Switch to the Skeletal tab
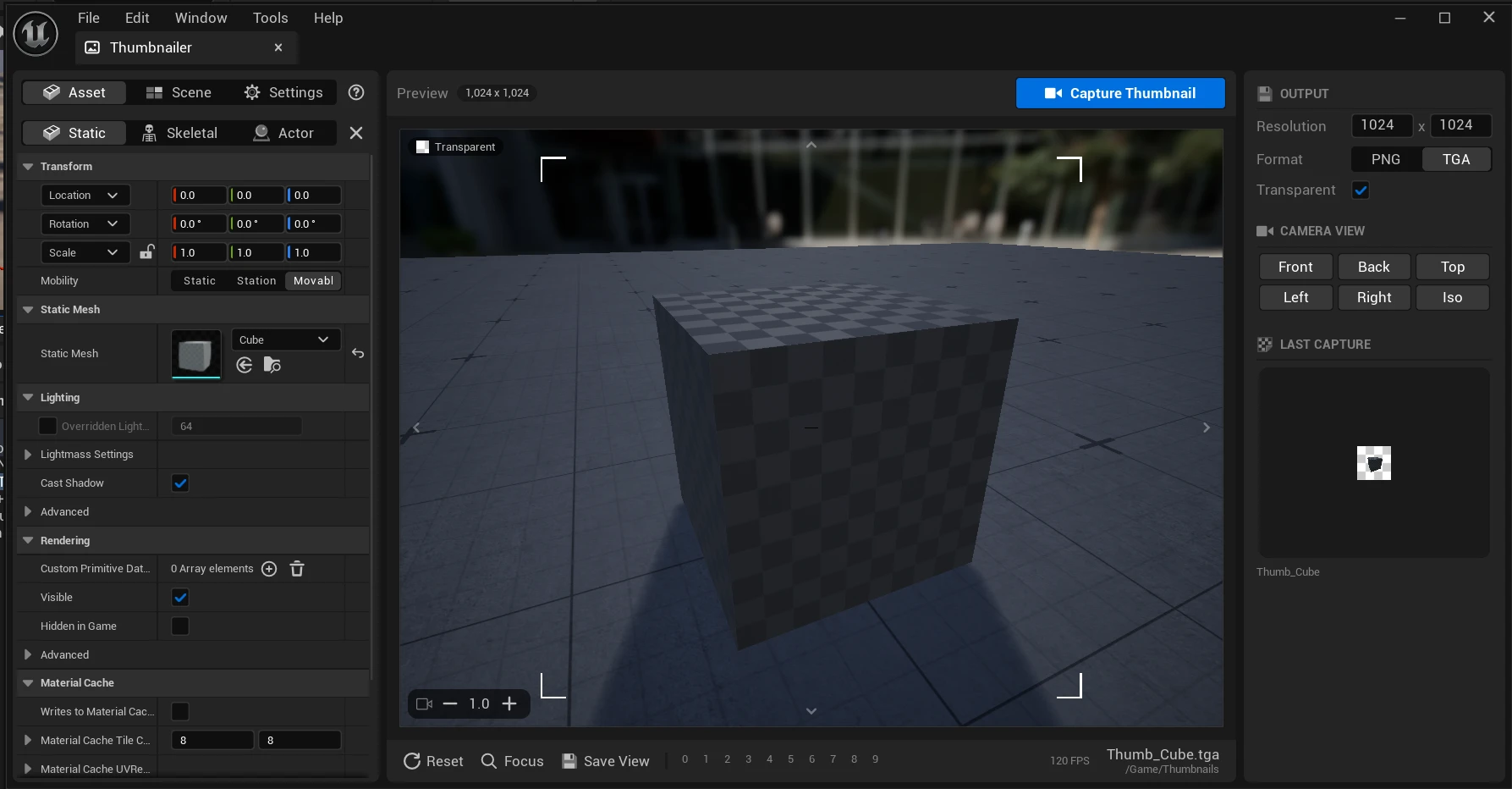Viewport: 1512px width, 789px height. tap(179, 133)
